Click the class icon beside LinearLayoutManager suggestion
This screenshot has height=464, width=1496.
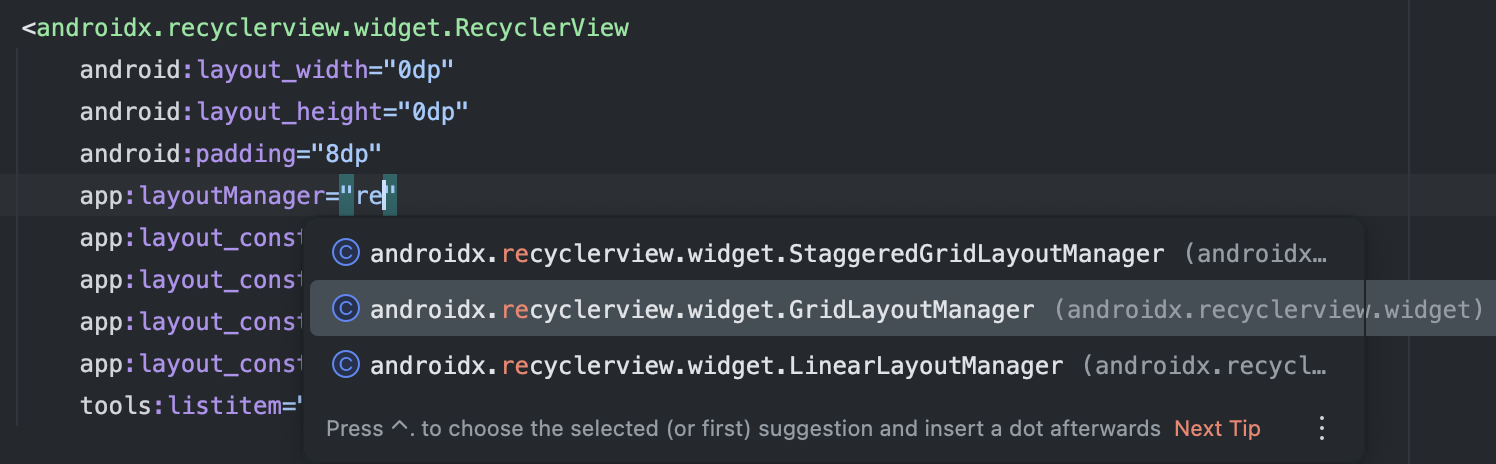[x=345, y=366]
